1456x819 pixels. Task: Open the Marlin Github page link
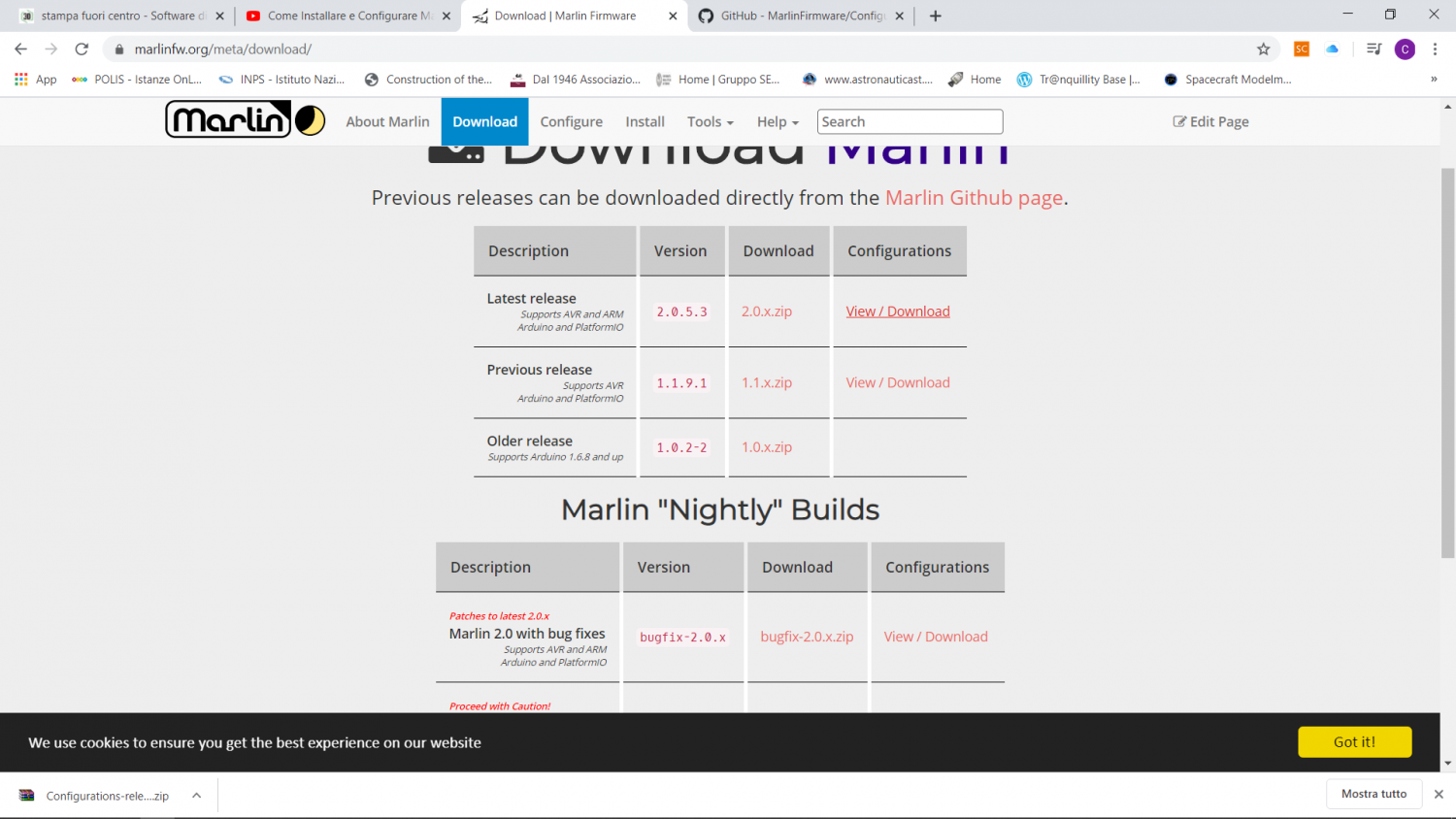[x=974, y=198]
